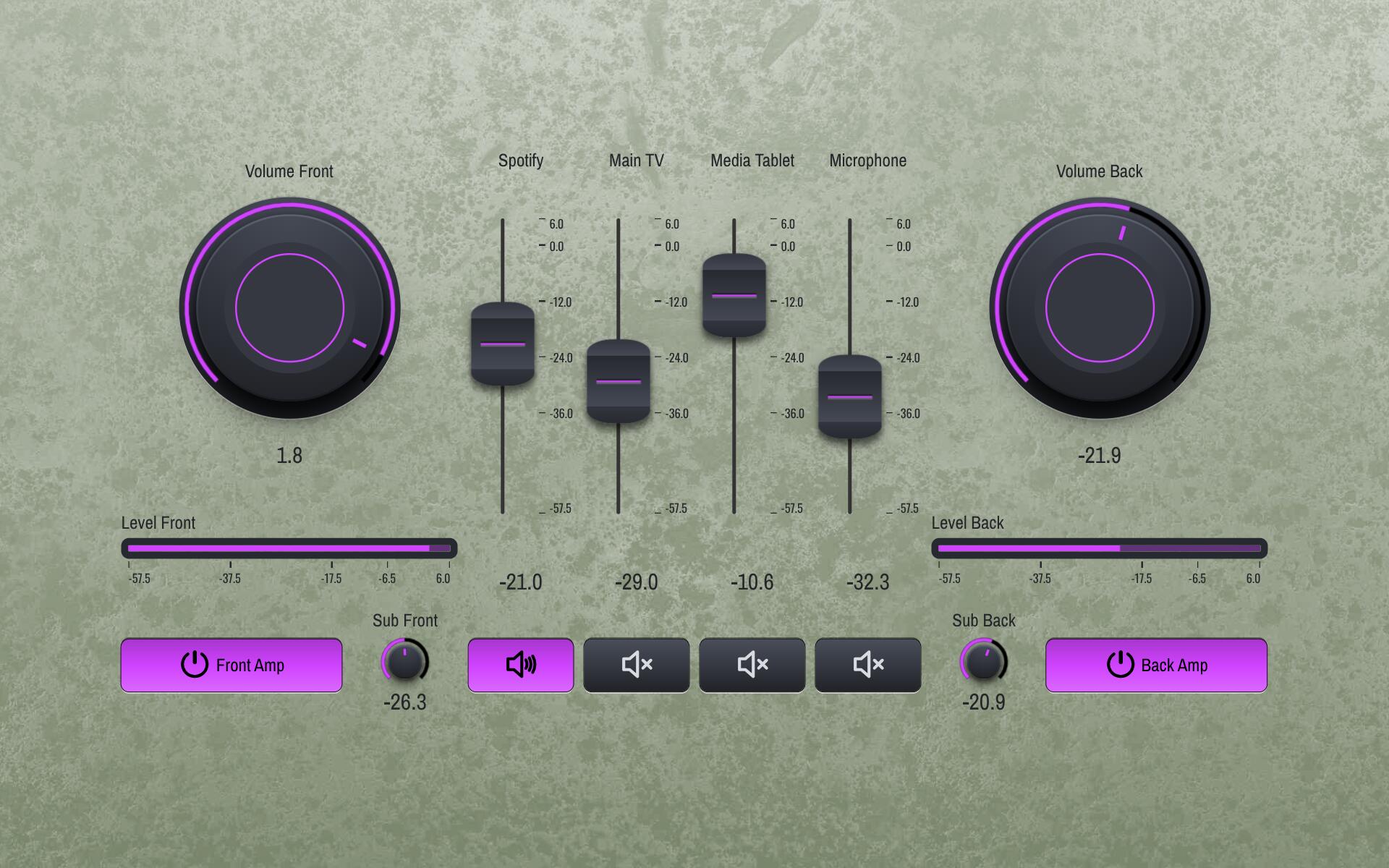Unmute the Main TV channel
The height and width of the screenshot is (868, 1389).
(x=636, y=665)
